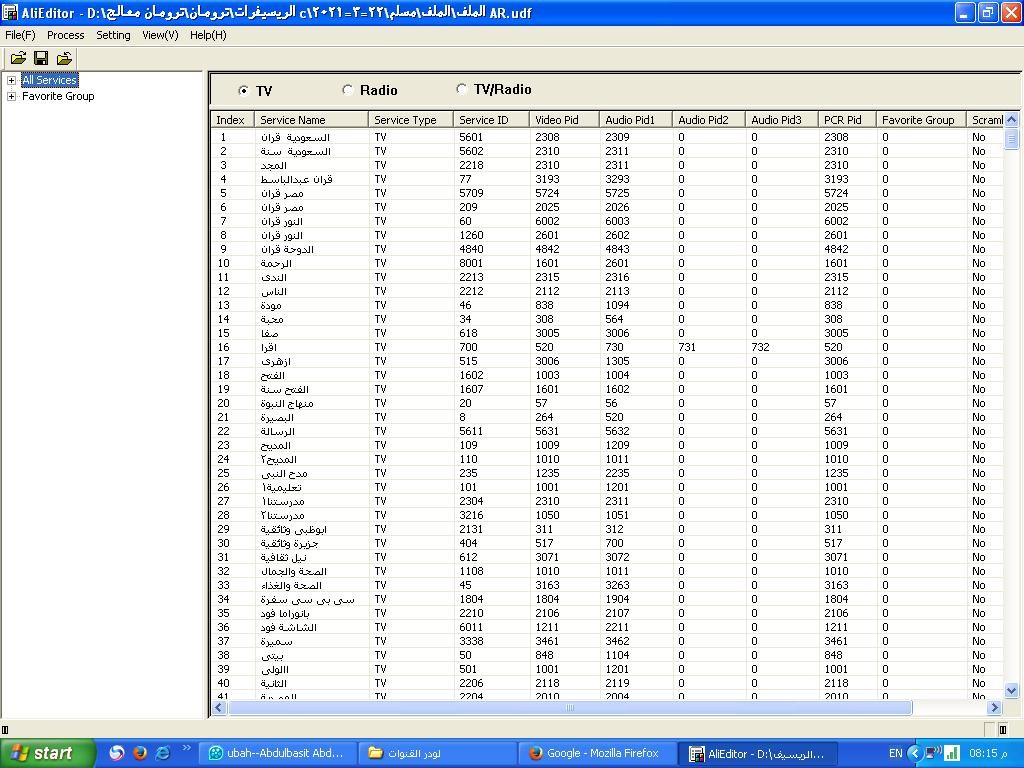Click the third folder toolbar icon
1024x768 pixels.
coord(64,59)
